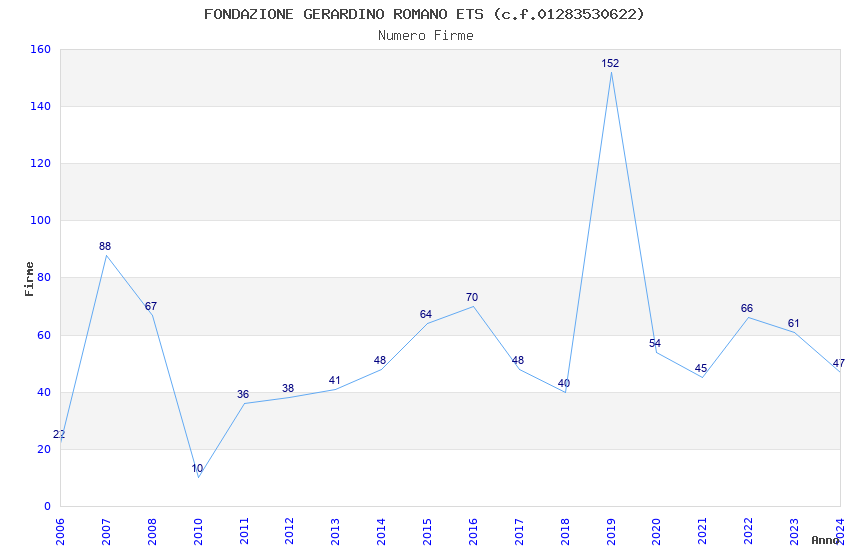The image size is (850, 550).
Task: Click the data label 45 for 2021
Action: 701,369
